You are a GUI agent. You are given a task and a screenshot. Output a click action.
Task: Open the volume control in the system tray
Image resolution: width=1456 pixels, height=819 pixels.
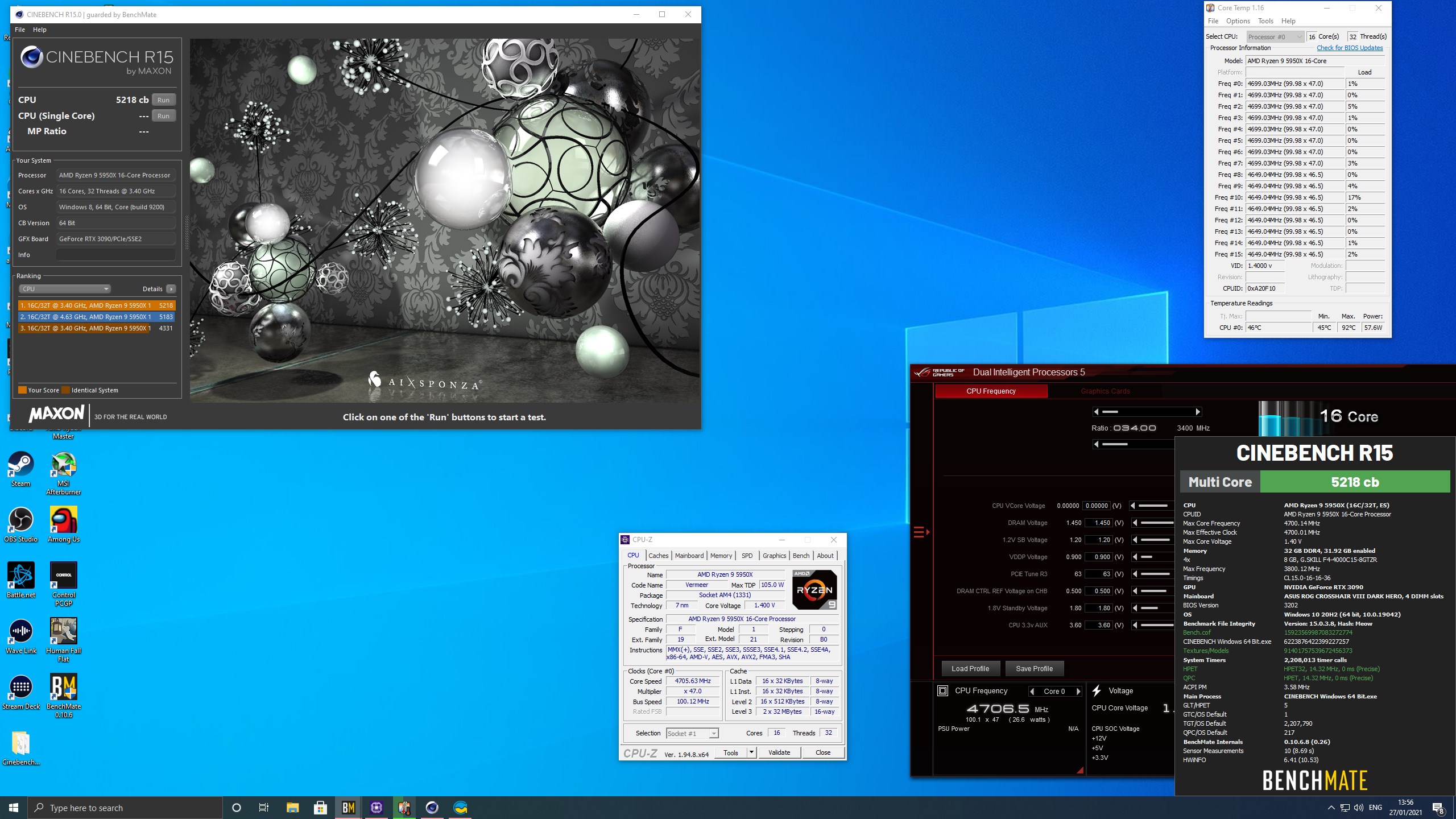click(x=1359, y=808)
